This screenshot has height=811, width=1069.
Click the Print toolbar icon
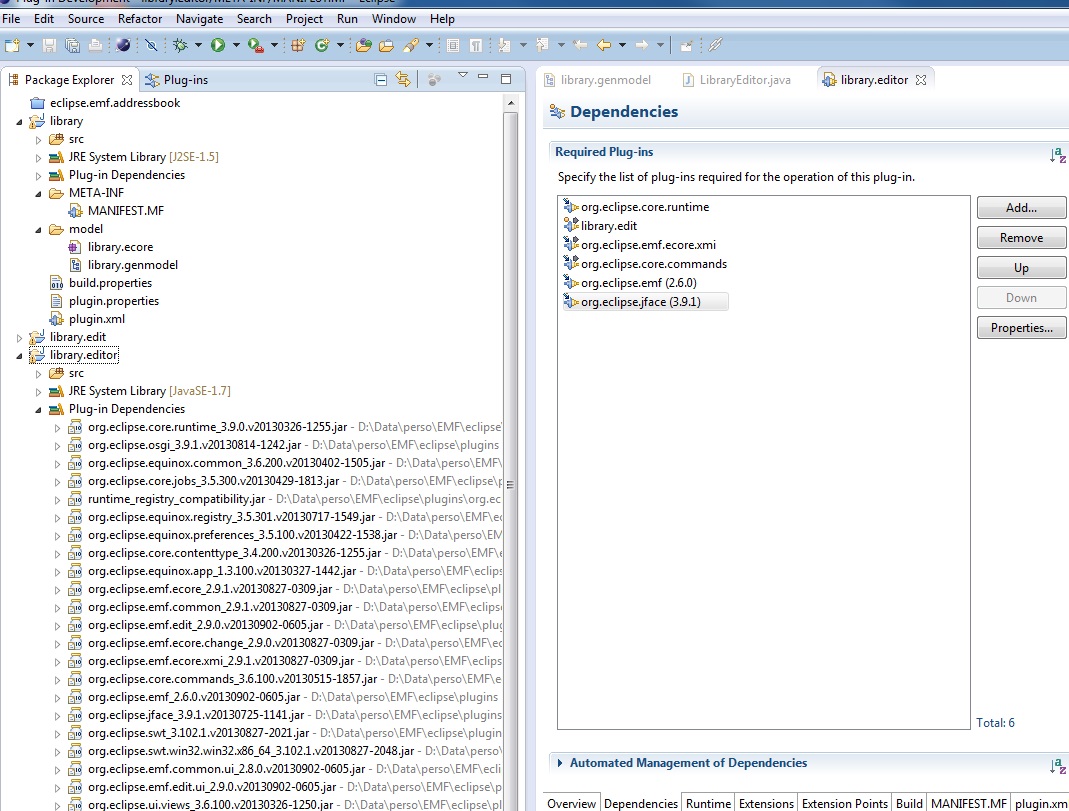click(x=95, y=46)
